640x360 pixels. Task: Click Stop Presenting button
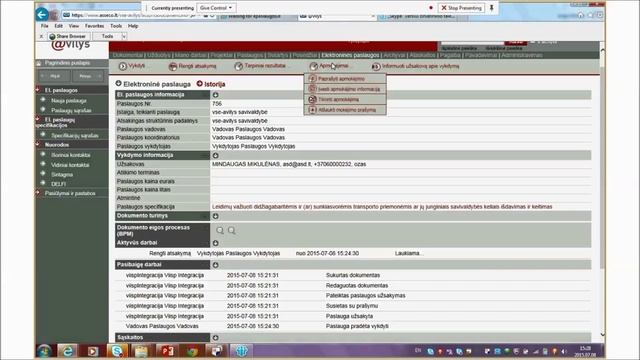[461, 8]
